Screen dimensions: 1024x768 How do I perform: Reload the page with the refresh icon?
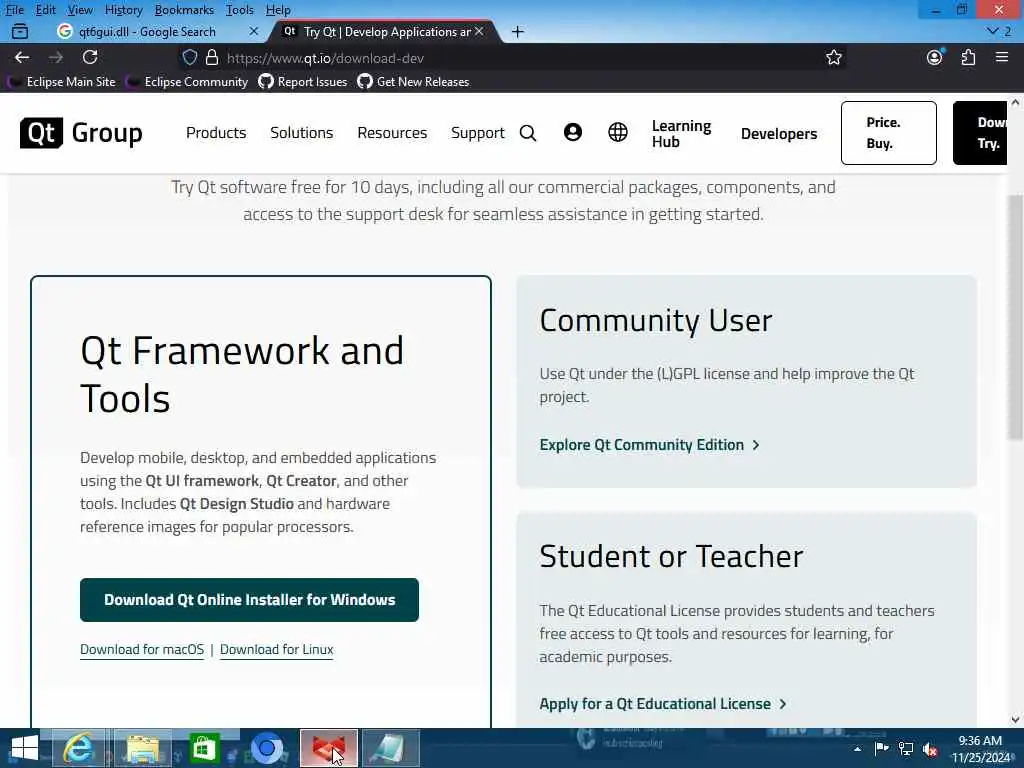pos(90,57)
